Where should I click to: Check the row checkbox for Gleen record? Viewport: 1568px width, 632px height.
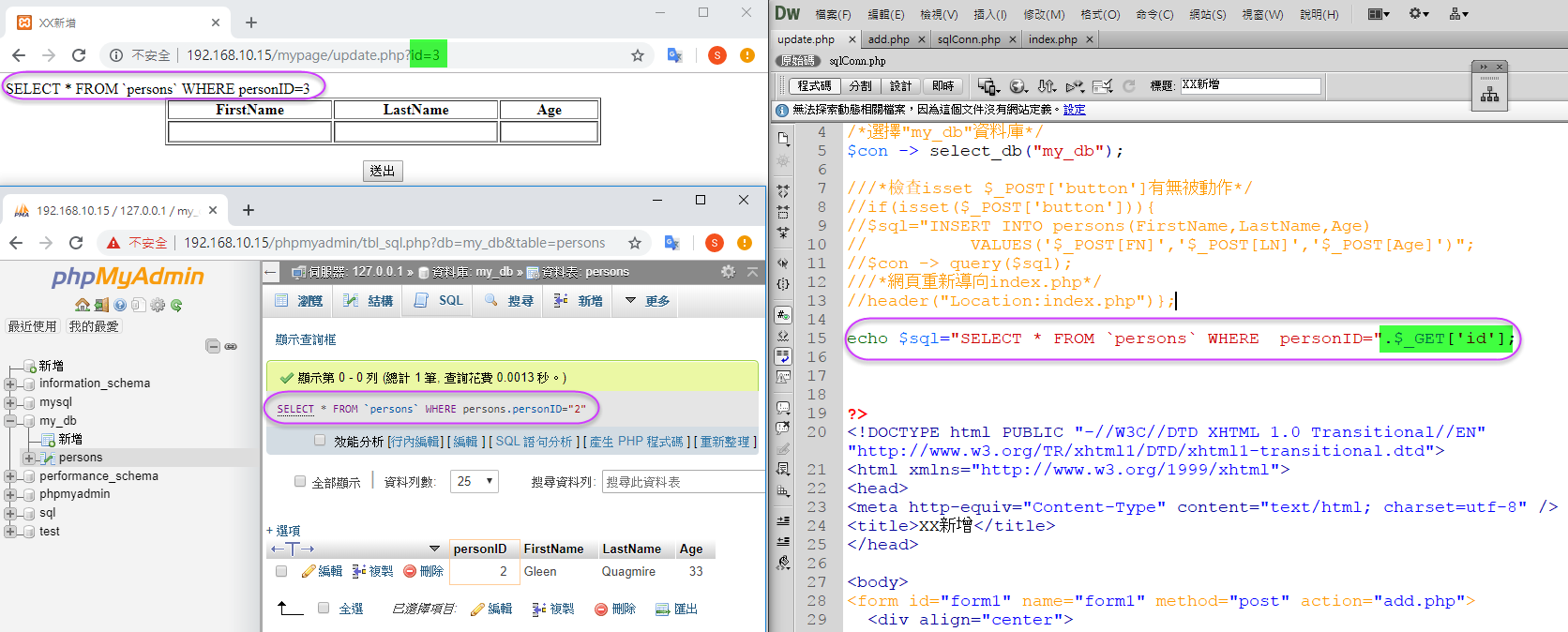(281, 571)
